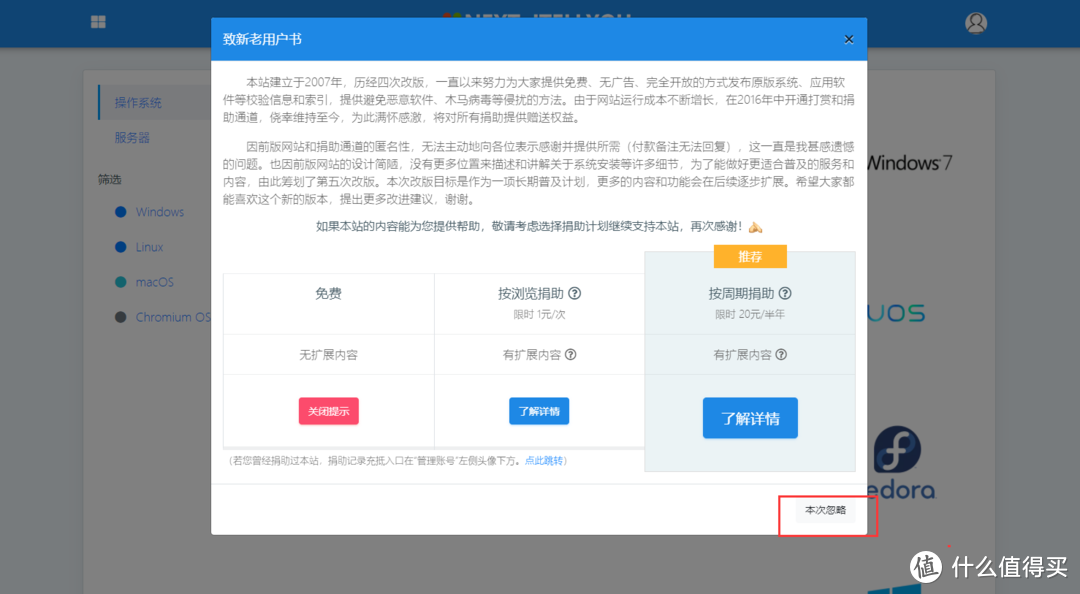Show help beside 有扩展内容 in 按周期捐助 column
Image resolution: width=1080 pixels, height=594 pixels.
coord(780,354)
